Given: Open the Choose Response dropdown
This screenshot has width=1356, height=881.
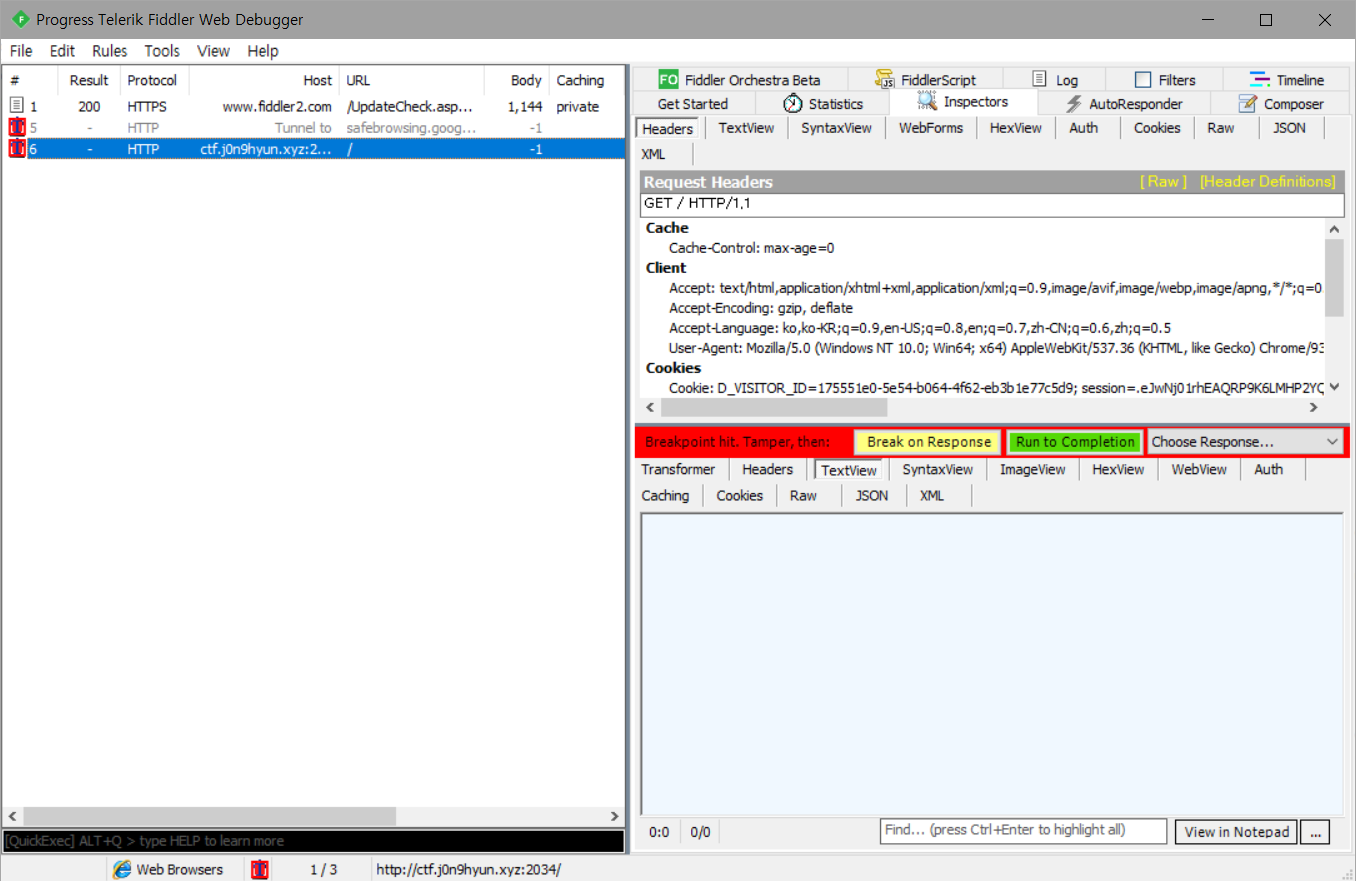Looking at the screenshot, I should (x=1245, y=441).
